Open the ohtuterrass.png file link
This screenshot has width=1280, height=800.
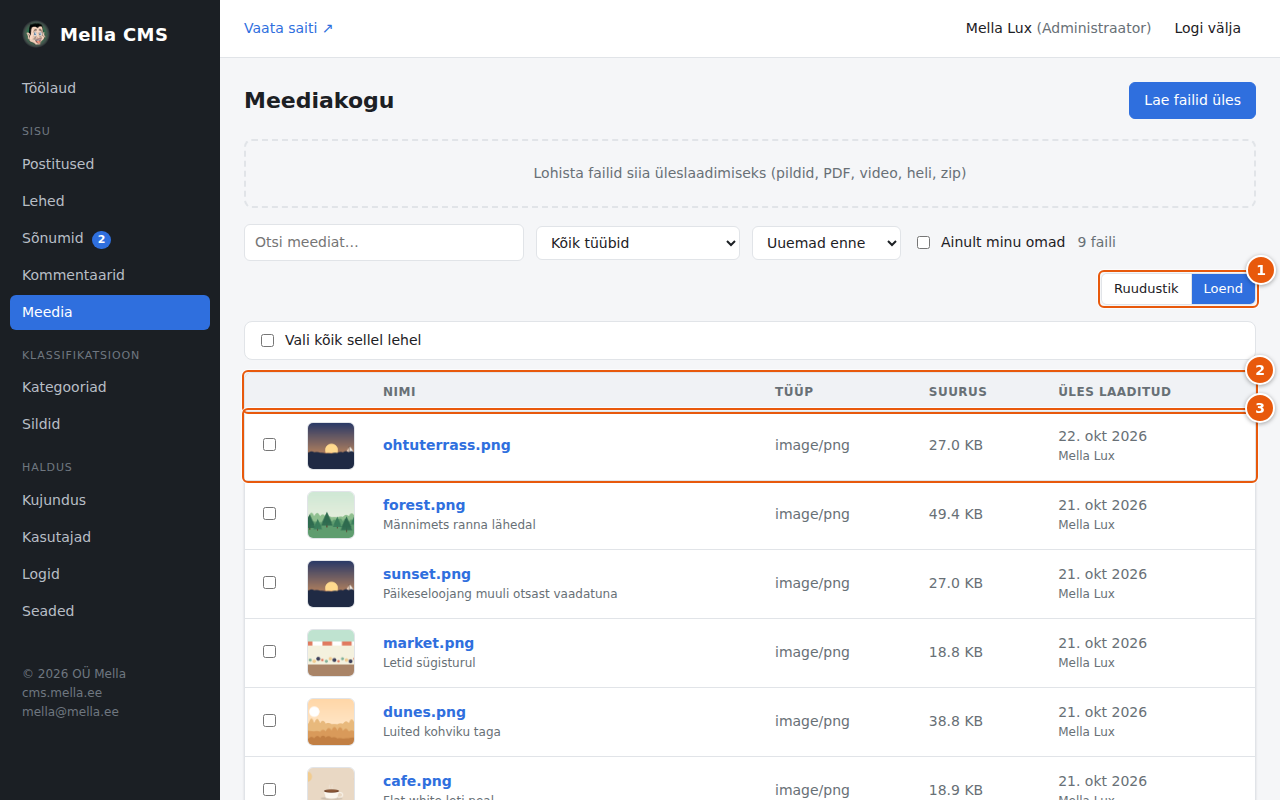pos(447,445)
